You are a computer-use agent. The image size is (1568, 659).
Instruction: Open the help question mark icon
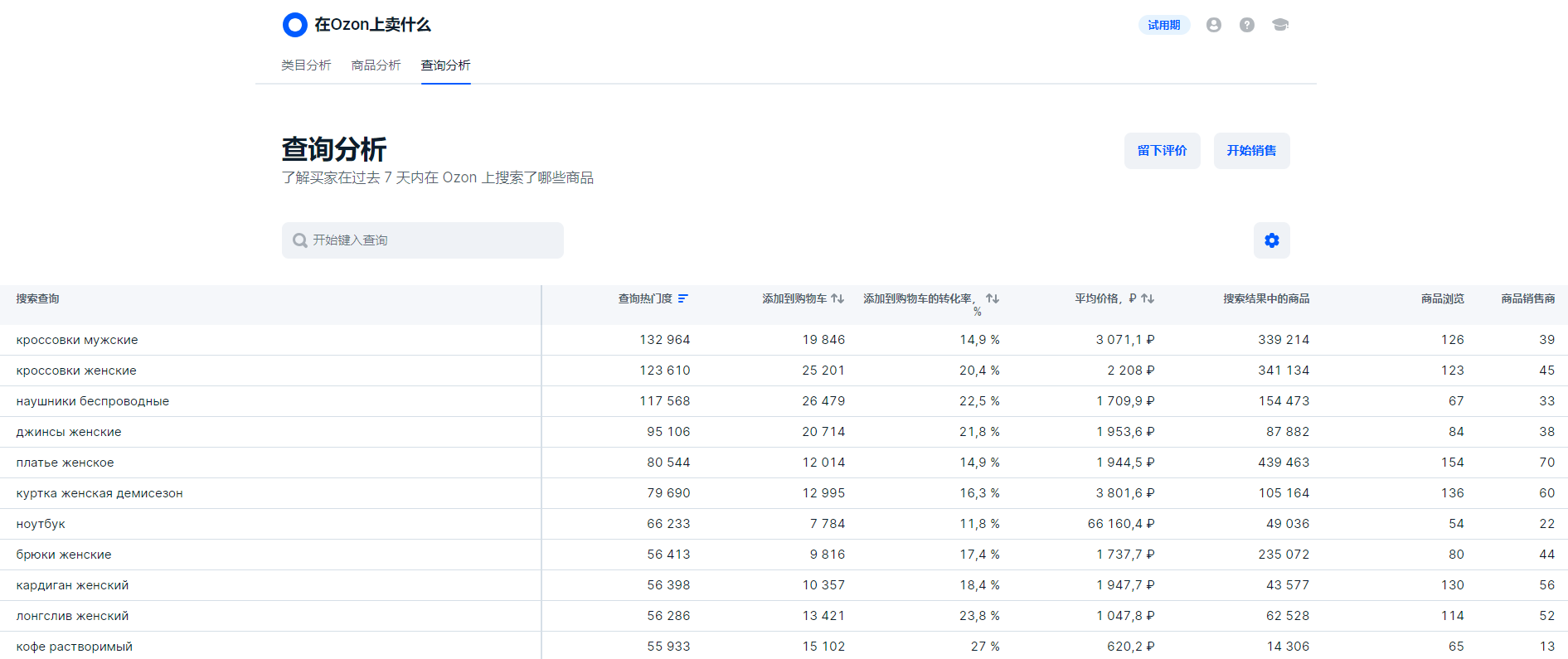(x=1246, y=25)
